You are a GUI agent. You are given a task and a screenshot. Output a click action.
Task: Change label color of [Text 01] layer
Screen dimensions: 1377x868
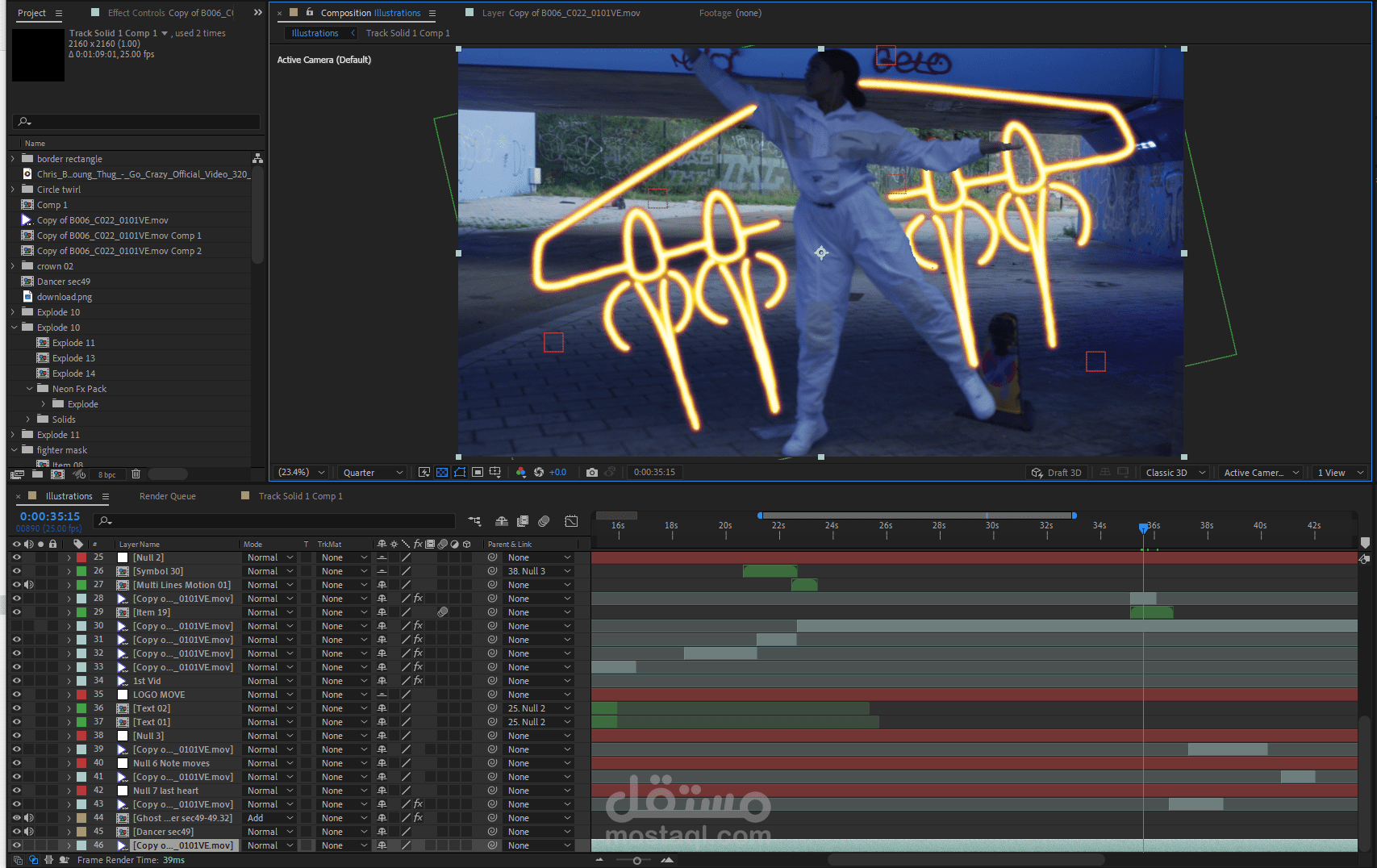(81, 722)
